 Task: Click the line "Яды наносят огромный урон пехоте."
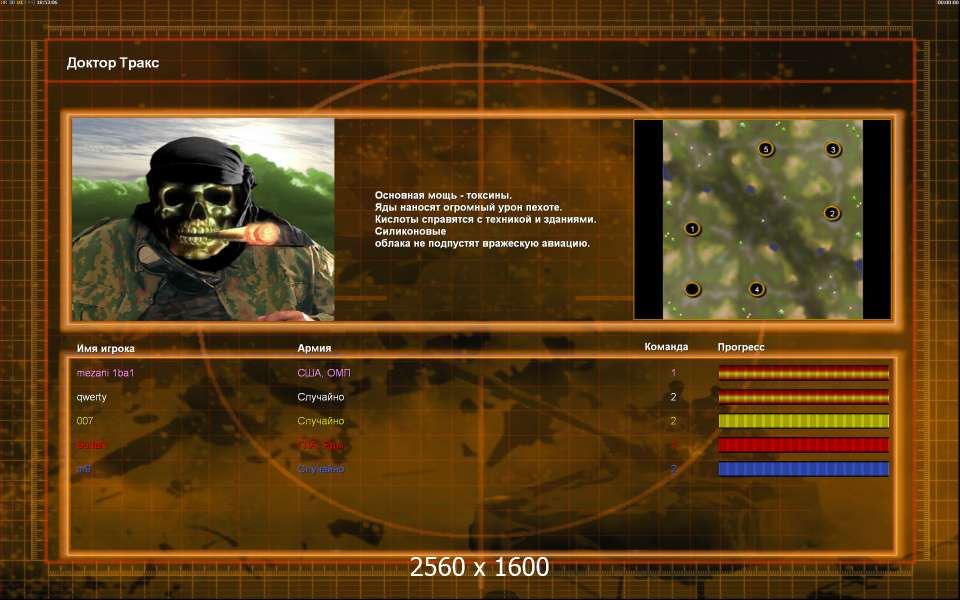468,207
